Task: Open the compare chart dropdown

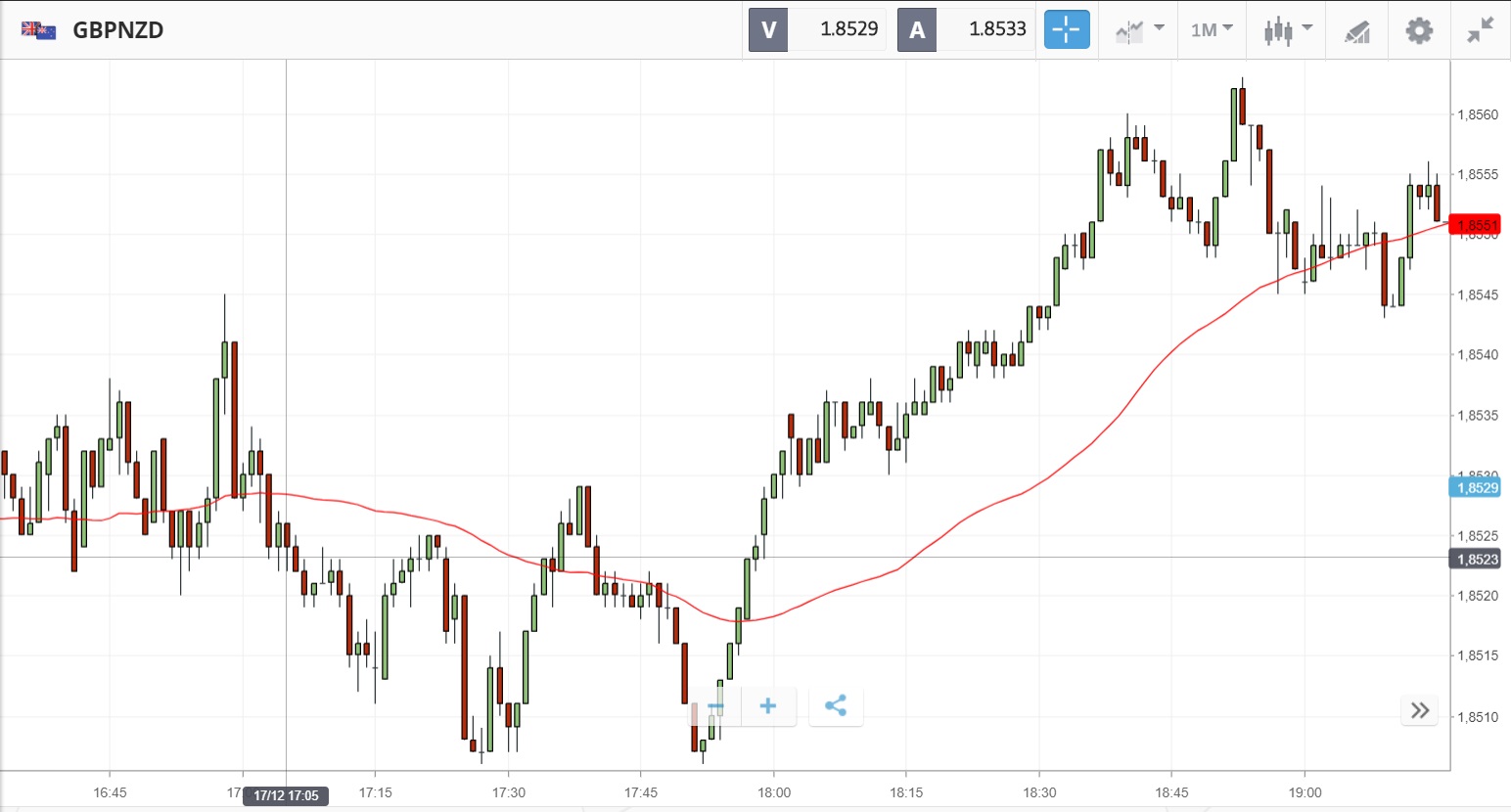Action: click(1138, 30)
